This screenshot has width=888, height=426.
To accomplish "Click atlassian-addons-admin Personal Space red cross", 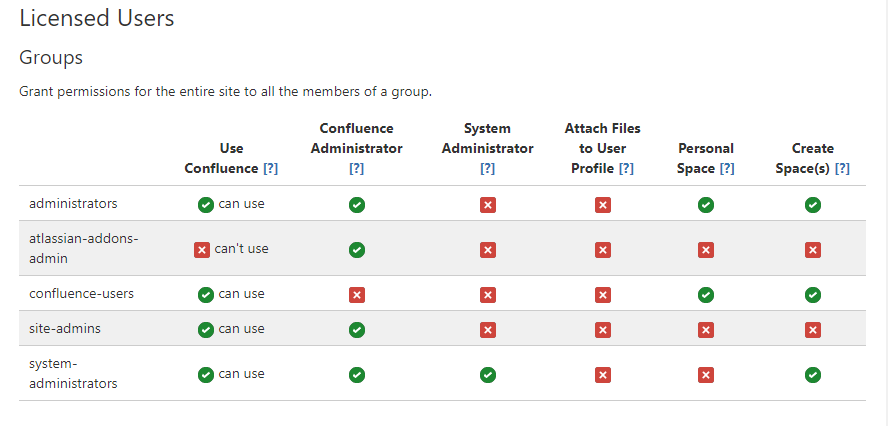I will [x=706, y=250].
